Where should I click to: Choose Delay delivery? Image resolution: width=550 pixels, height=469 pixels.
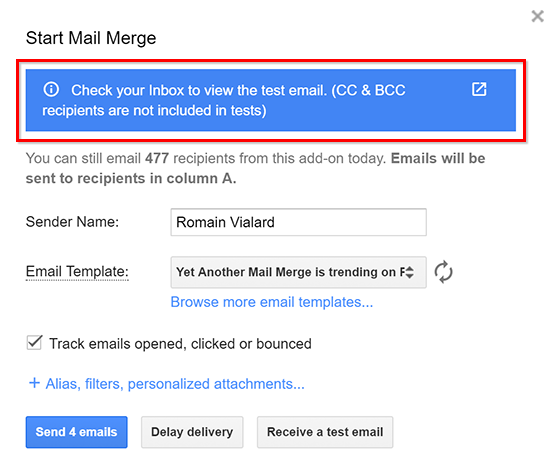(x=192, y=432)
